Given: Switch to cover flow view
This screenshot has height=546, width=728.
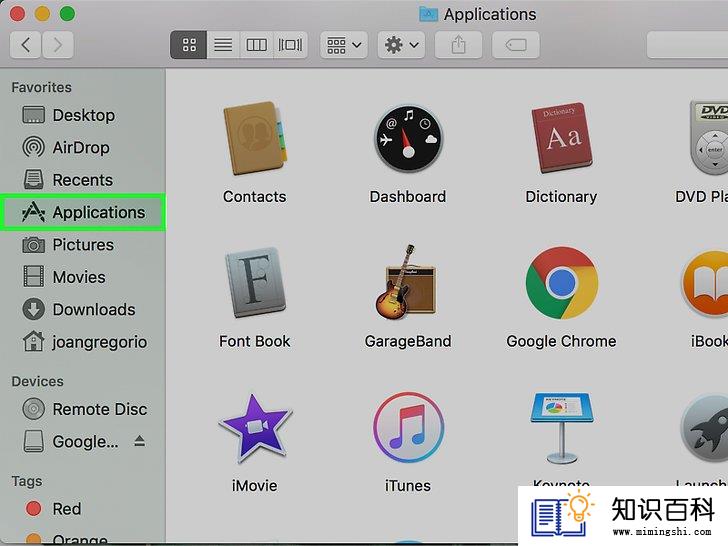Looking at the screenshot, I should (290, 45).
